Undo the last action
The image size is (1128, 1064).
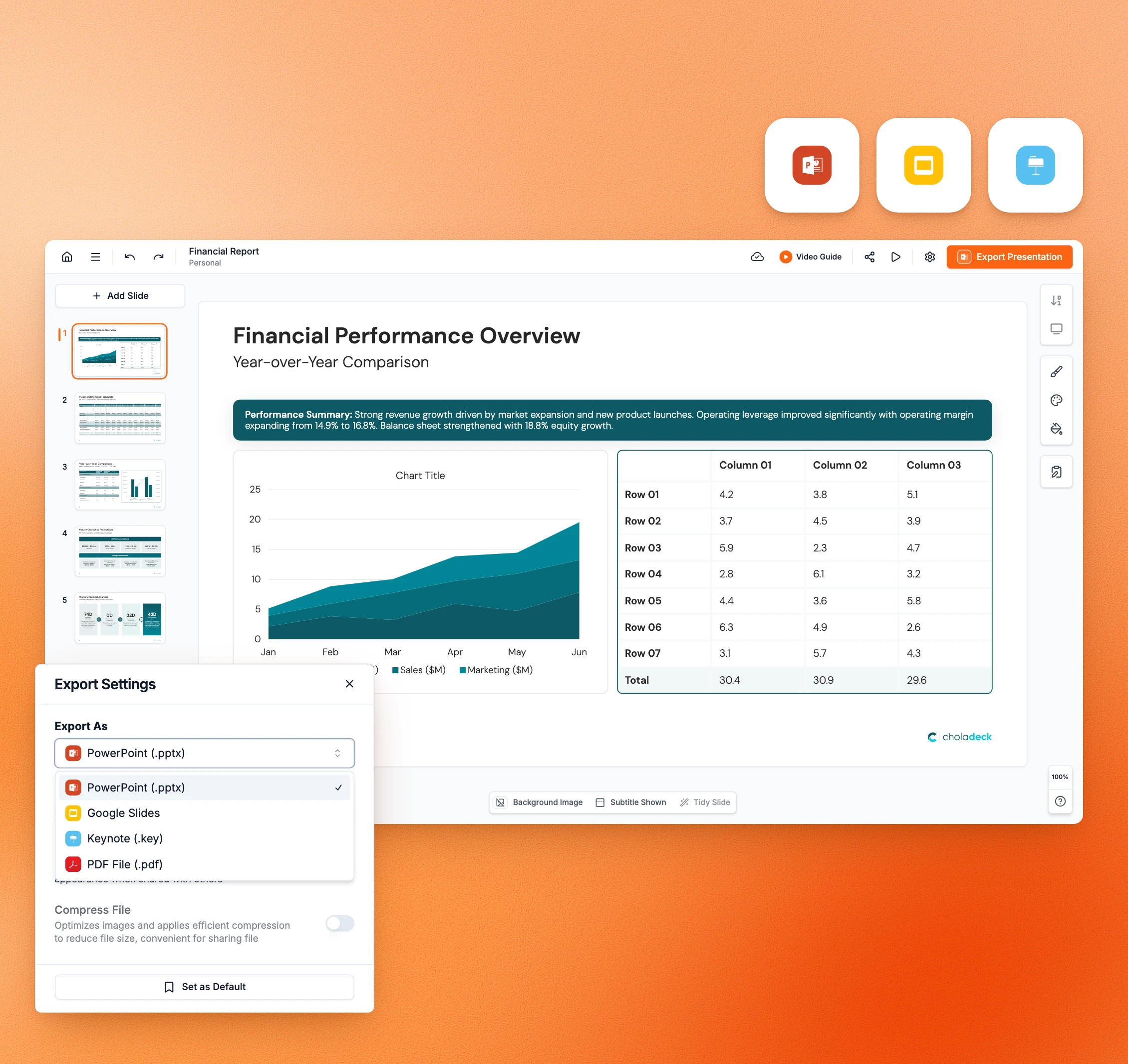pos(130,257)
